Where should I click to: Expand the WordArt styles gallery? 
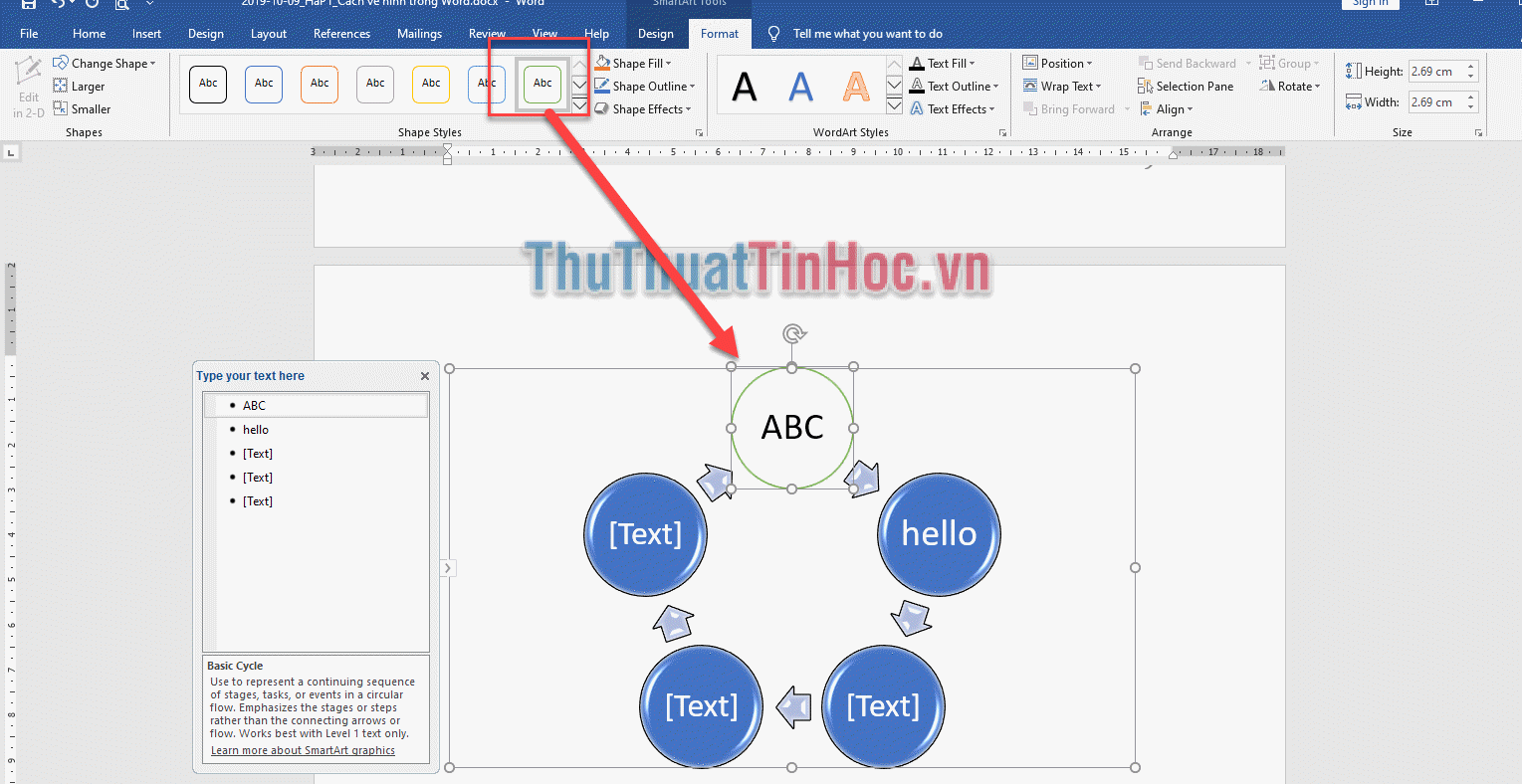tap(894, 104)
